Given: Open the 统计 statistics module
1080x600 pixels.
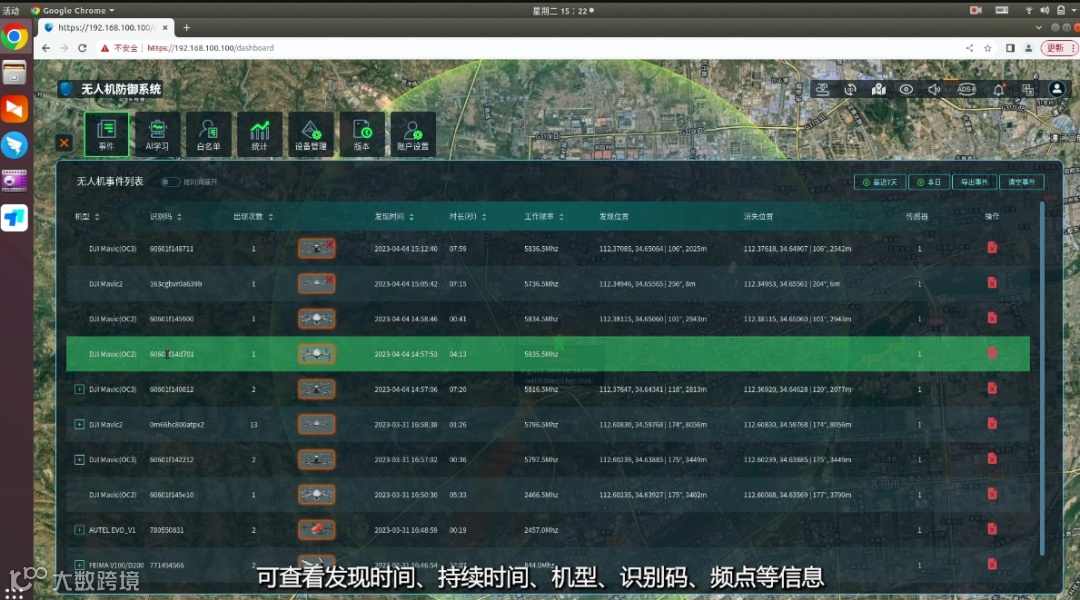Looking at the screenshot, I should point(259,134).
